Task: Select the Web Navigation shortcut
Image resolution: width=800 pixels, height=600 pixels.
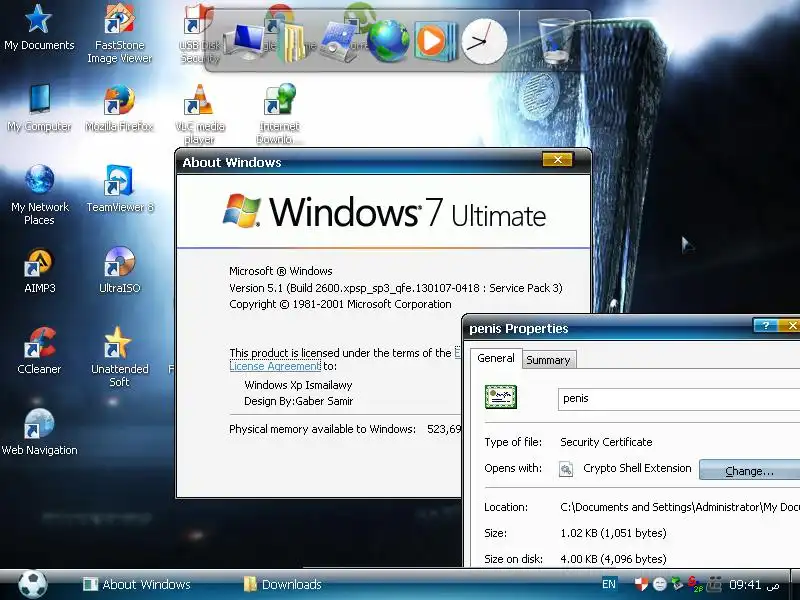Action: [x=39, y=433]
